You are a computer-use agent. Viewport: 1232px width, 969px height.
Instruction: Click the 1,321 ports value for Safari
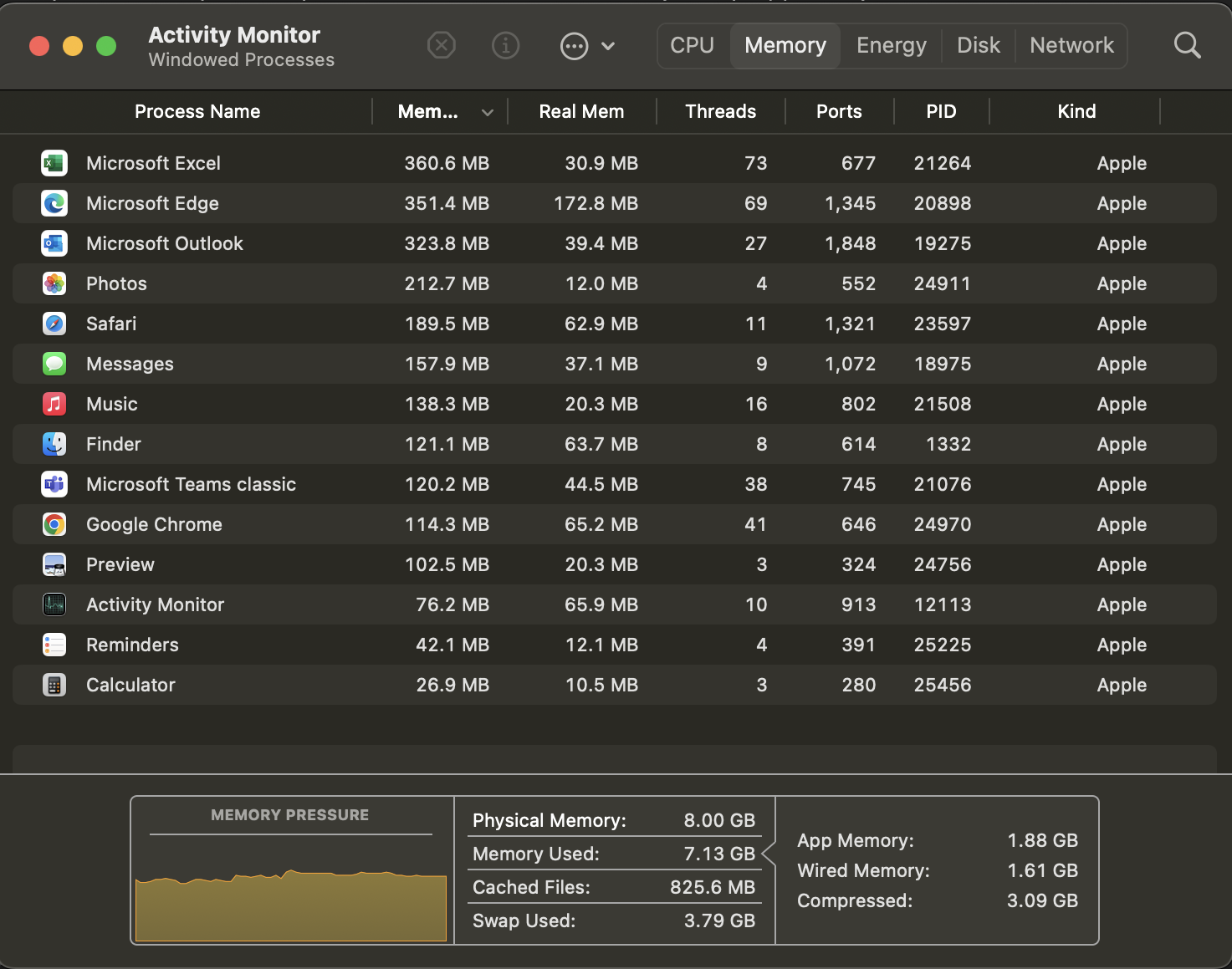851,324
